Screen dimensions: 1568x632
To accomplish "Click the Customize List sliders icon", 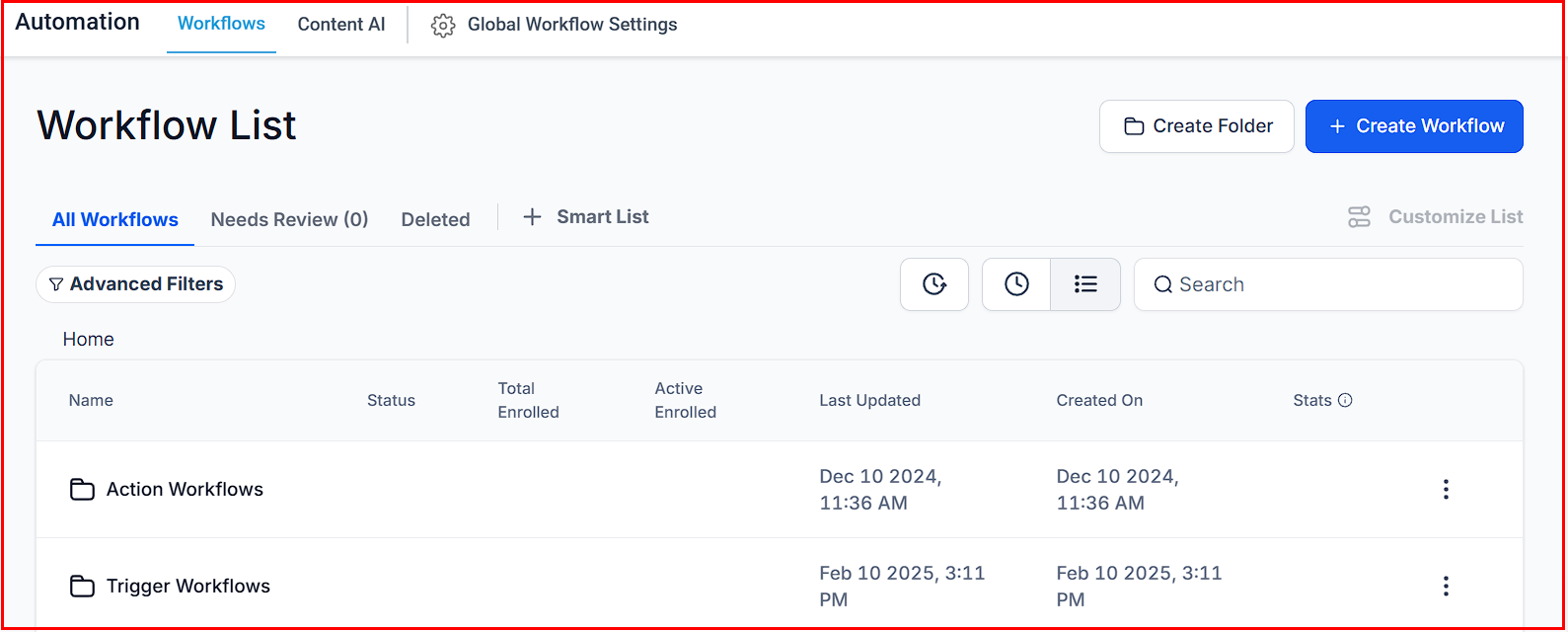I will [x=1359, y=217].
